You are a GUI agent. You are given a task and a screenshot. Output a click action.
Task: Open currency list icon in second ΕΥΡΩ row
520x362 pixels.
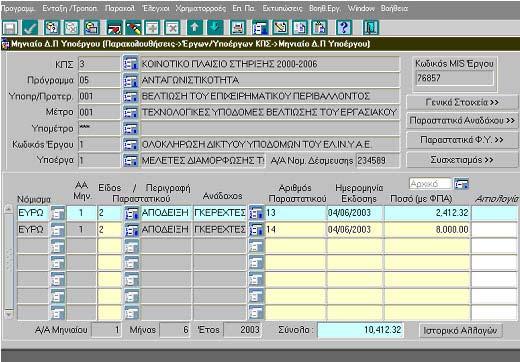[58, 229]
